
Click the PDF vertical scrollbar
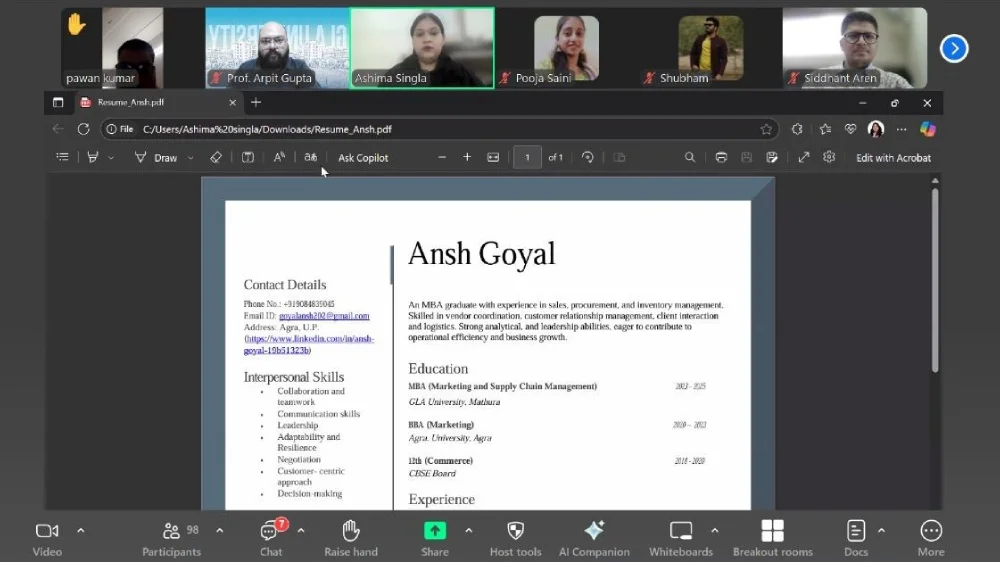tap(935, 280)
